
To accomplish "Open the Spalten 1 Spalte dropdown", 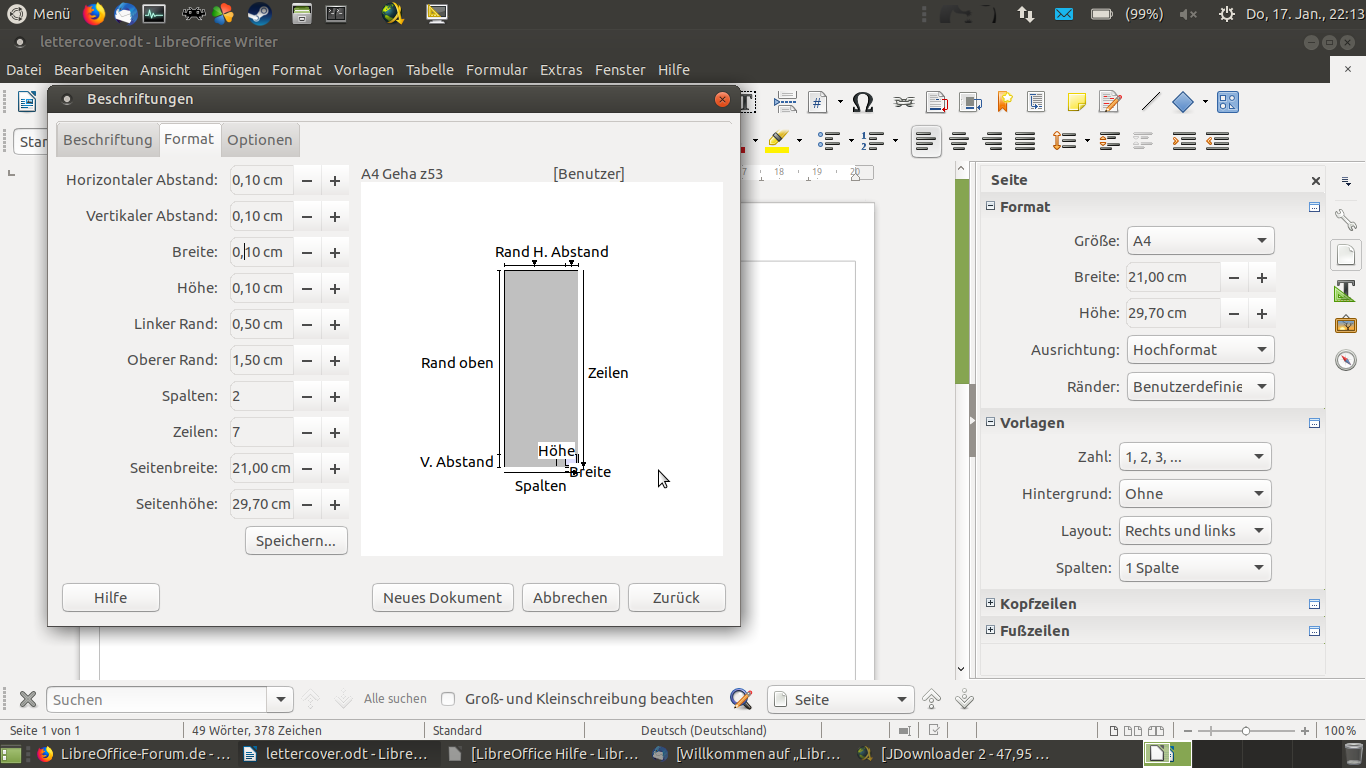I will pyautogui.click(x=1195, y=568).
